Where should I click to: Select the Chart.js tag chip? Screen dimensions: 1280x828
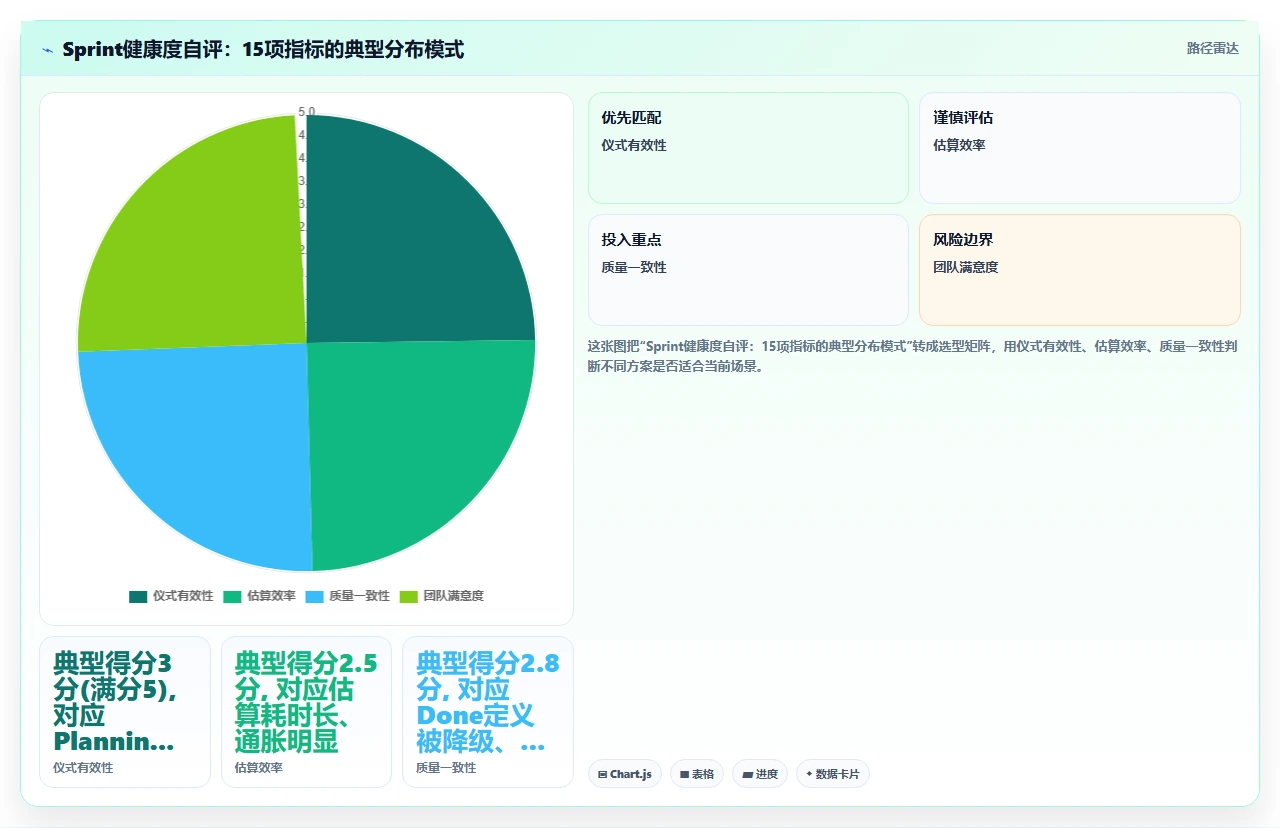click(625, 774)
